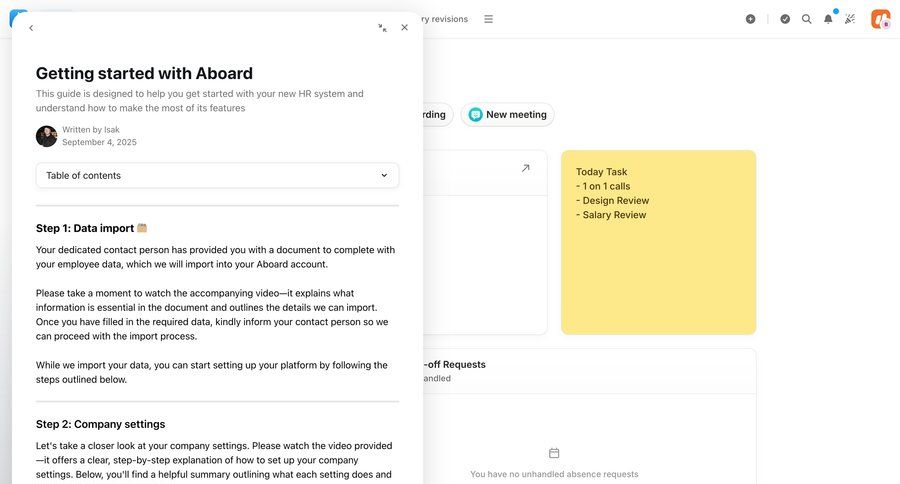This screenshot has width=900, height=484.
Task: Click the box emoji next to Data import
Action: [142, 228]
